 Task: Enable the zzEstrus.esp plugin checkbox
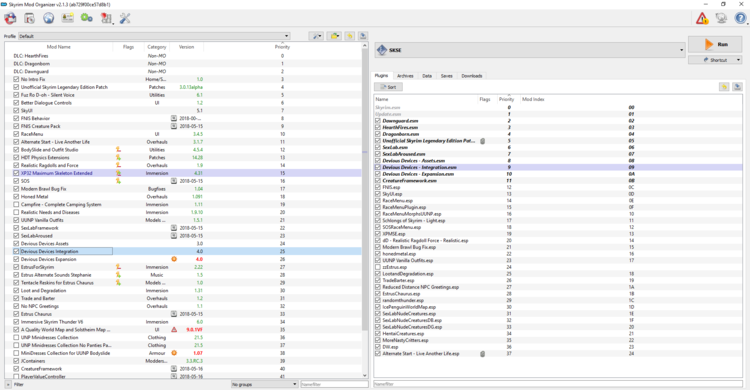(x=378, y=267)
